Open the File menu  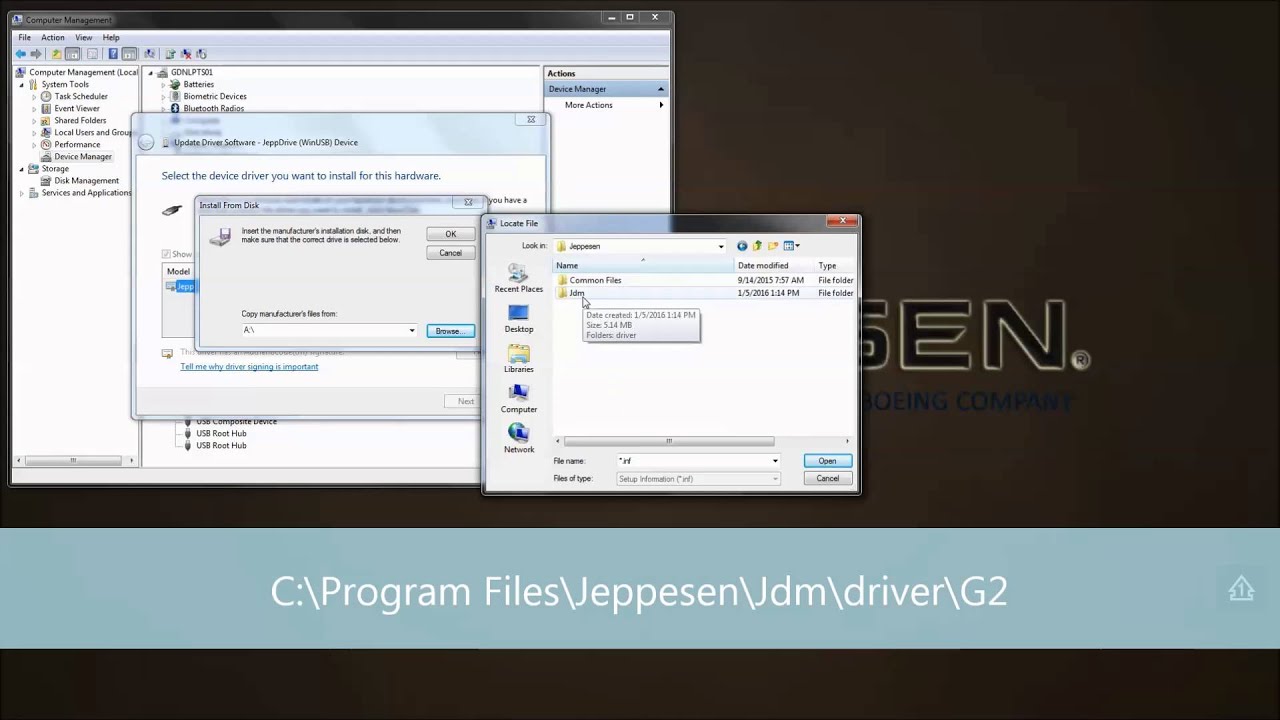(x=24, y=37)
